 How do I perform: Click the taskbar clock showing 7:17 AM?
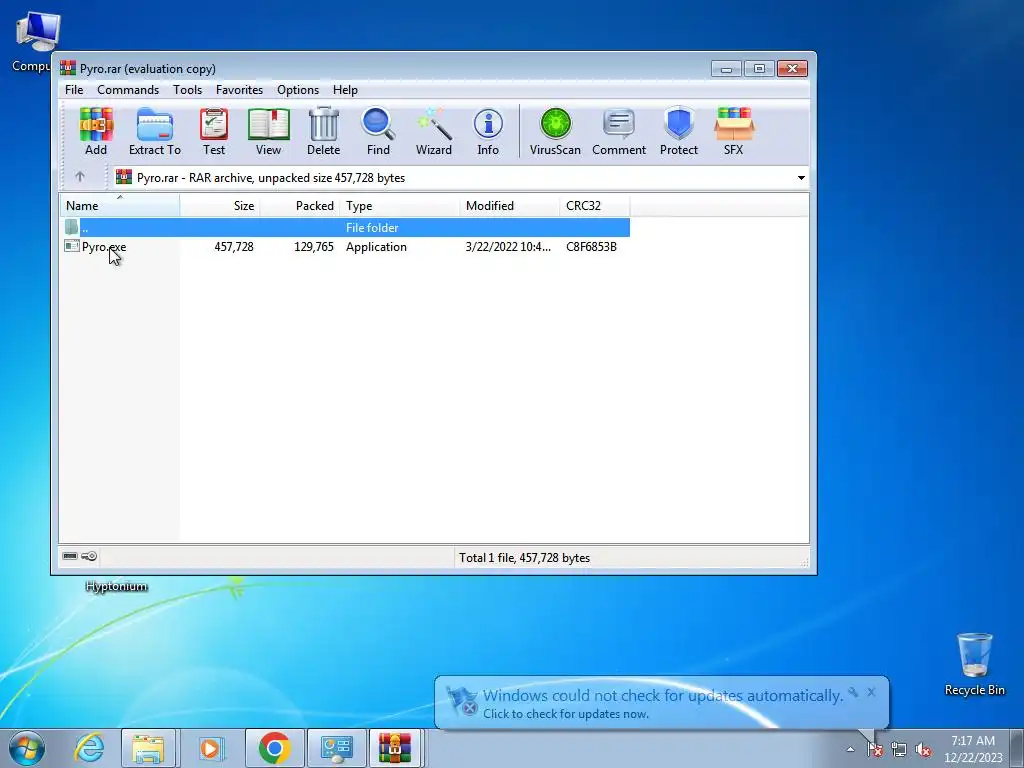click(973, 749)
